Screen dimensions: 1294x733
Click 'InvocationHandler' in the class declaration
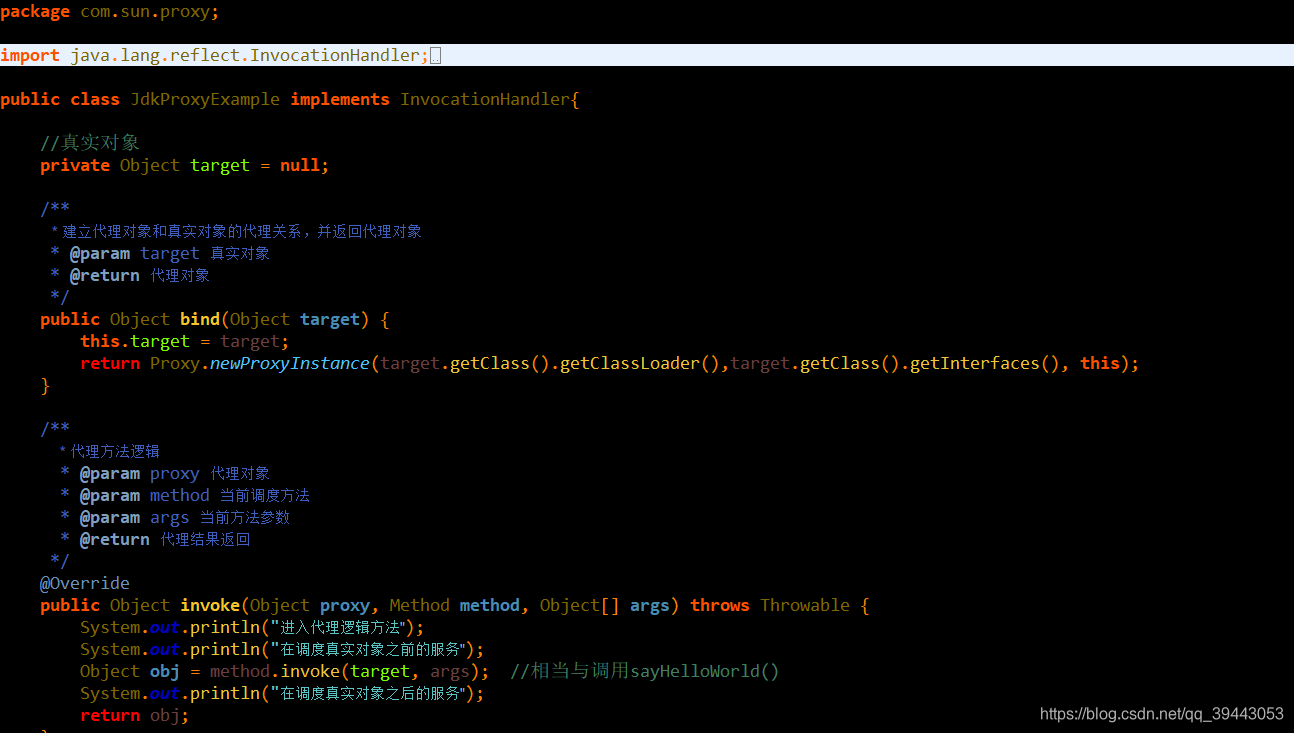[485, 99]
